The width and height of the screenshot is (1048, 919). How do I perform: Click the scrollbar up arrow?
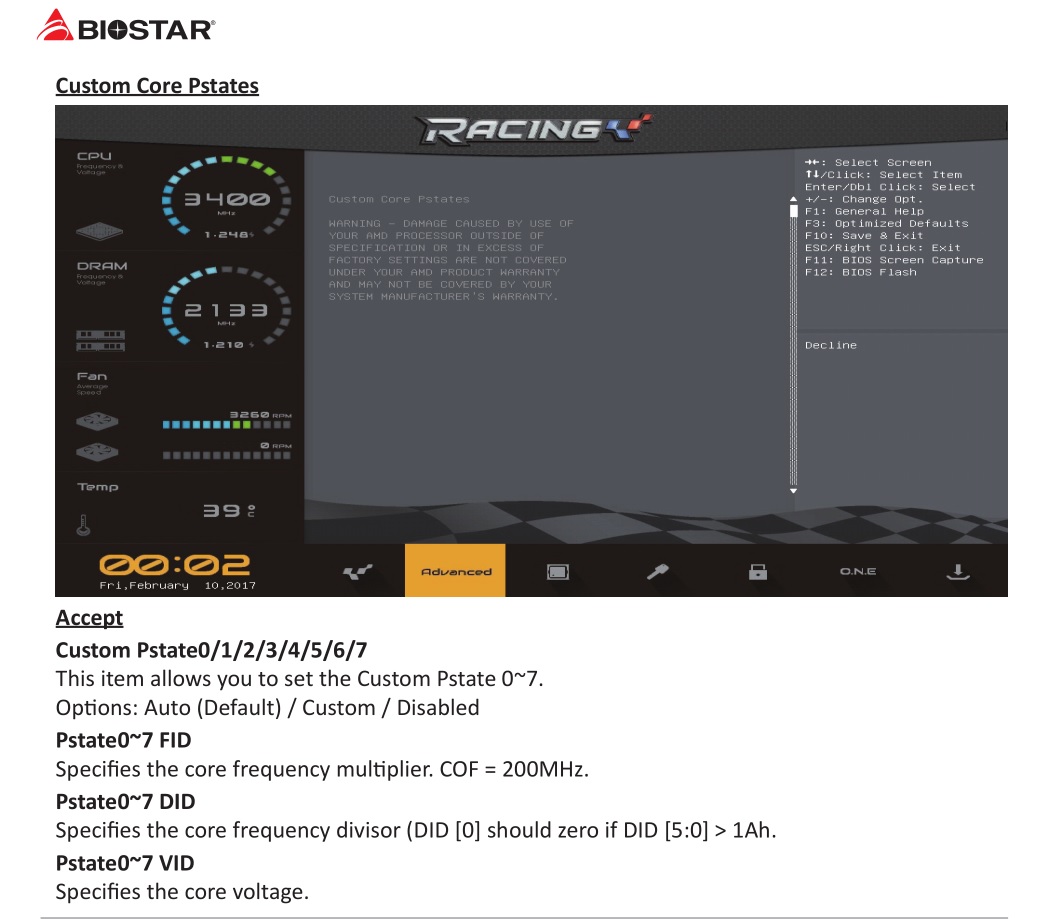coord(793,199)
